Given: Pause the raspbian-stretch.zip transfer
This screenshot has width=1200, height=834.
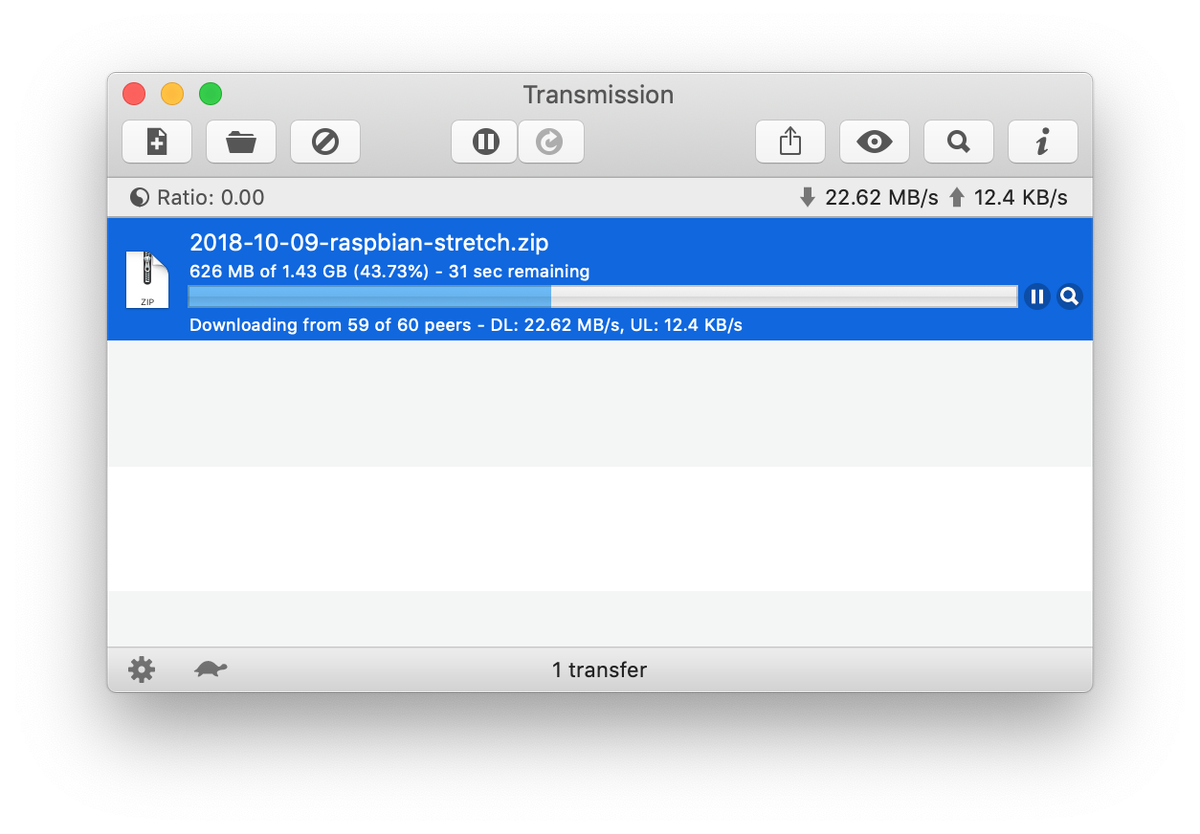Looking at the screenshot, I should (1037, 296).
